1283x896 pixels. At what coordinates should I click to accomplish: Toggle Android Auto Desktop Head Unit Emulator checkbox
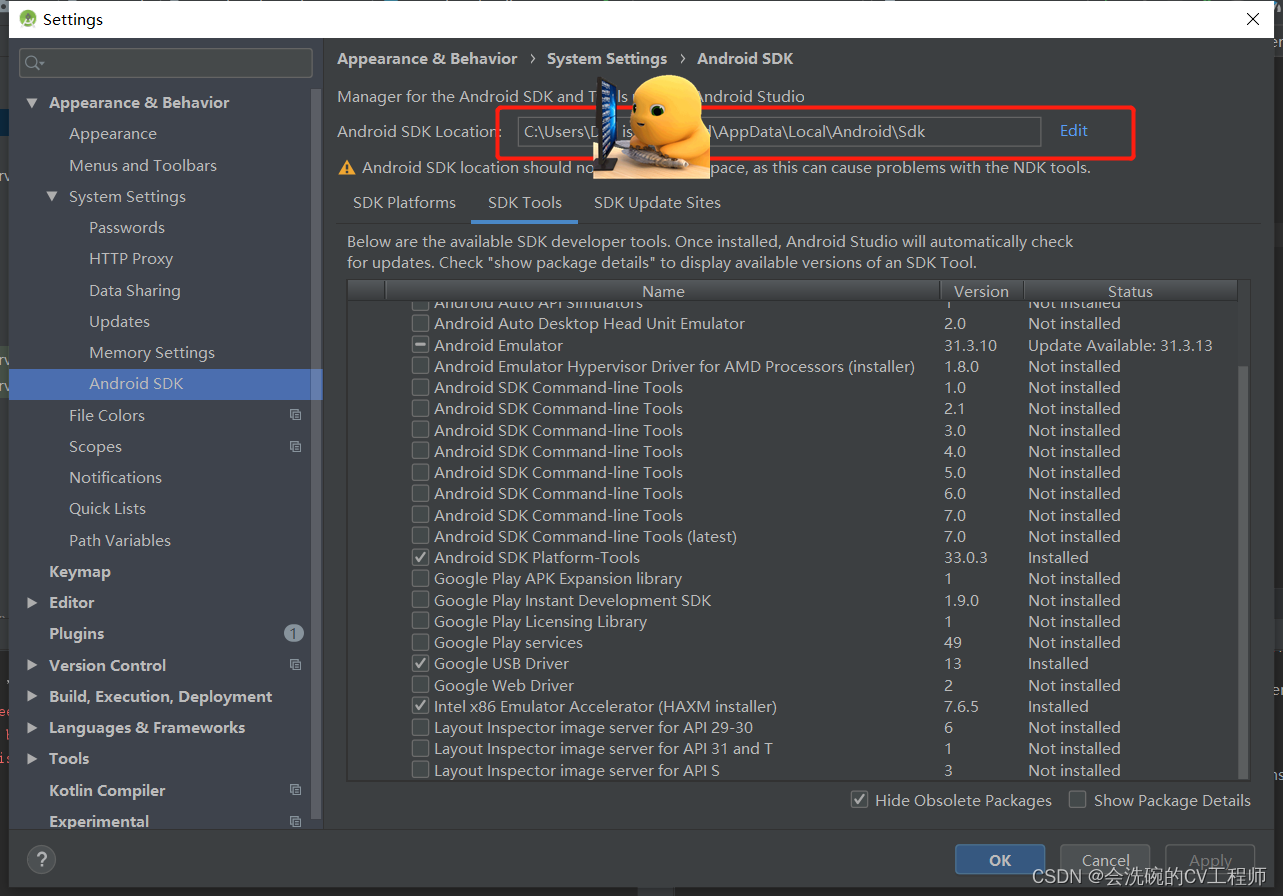tap(420, 324)
